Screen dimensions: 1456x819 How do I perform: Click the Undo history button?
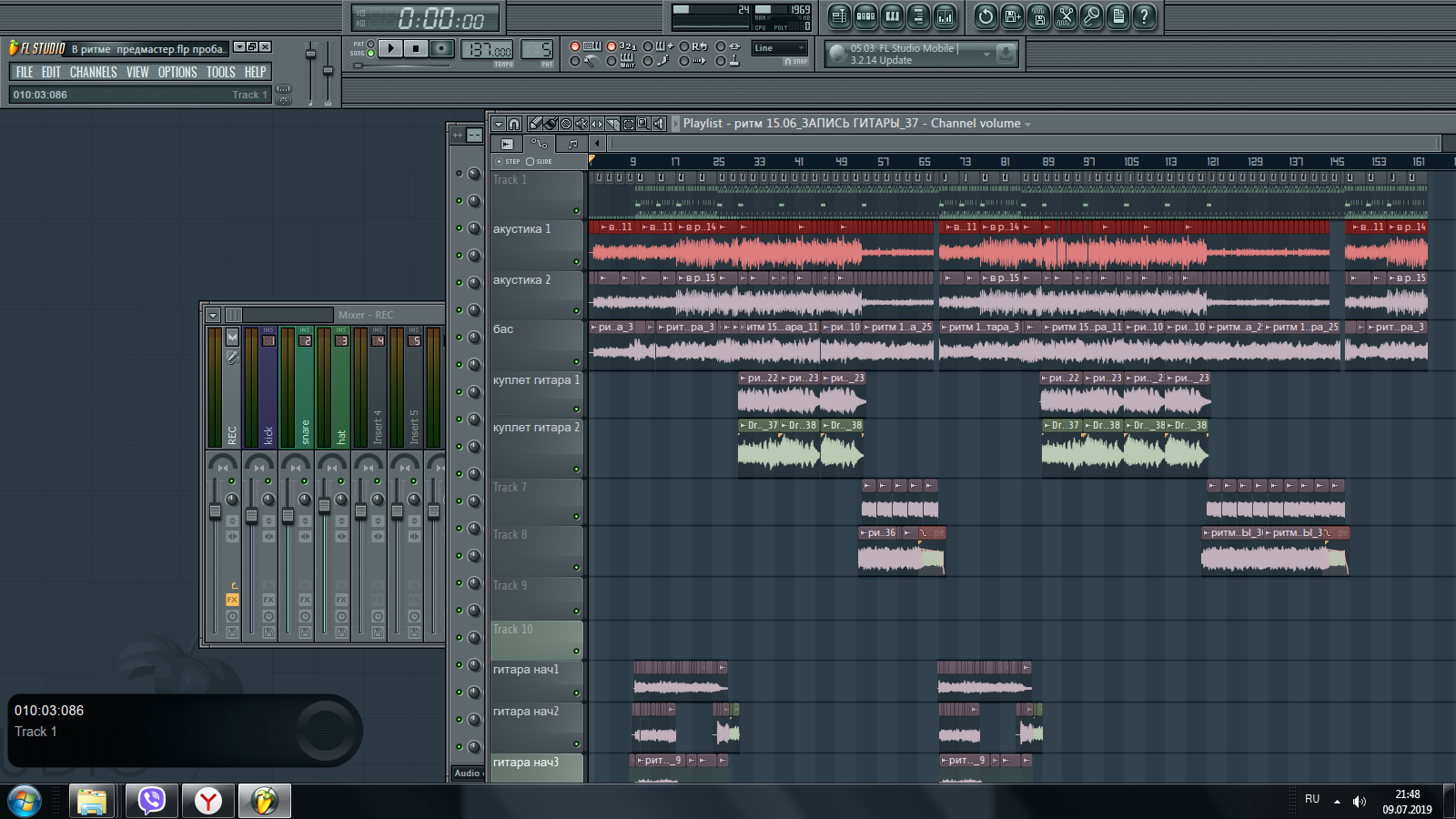pos(986,15)
